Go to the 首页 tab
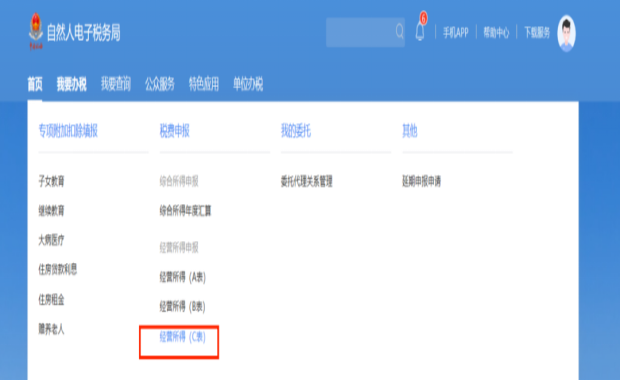This screenshot has height=381, width=620. (x=35, y=84)
